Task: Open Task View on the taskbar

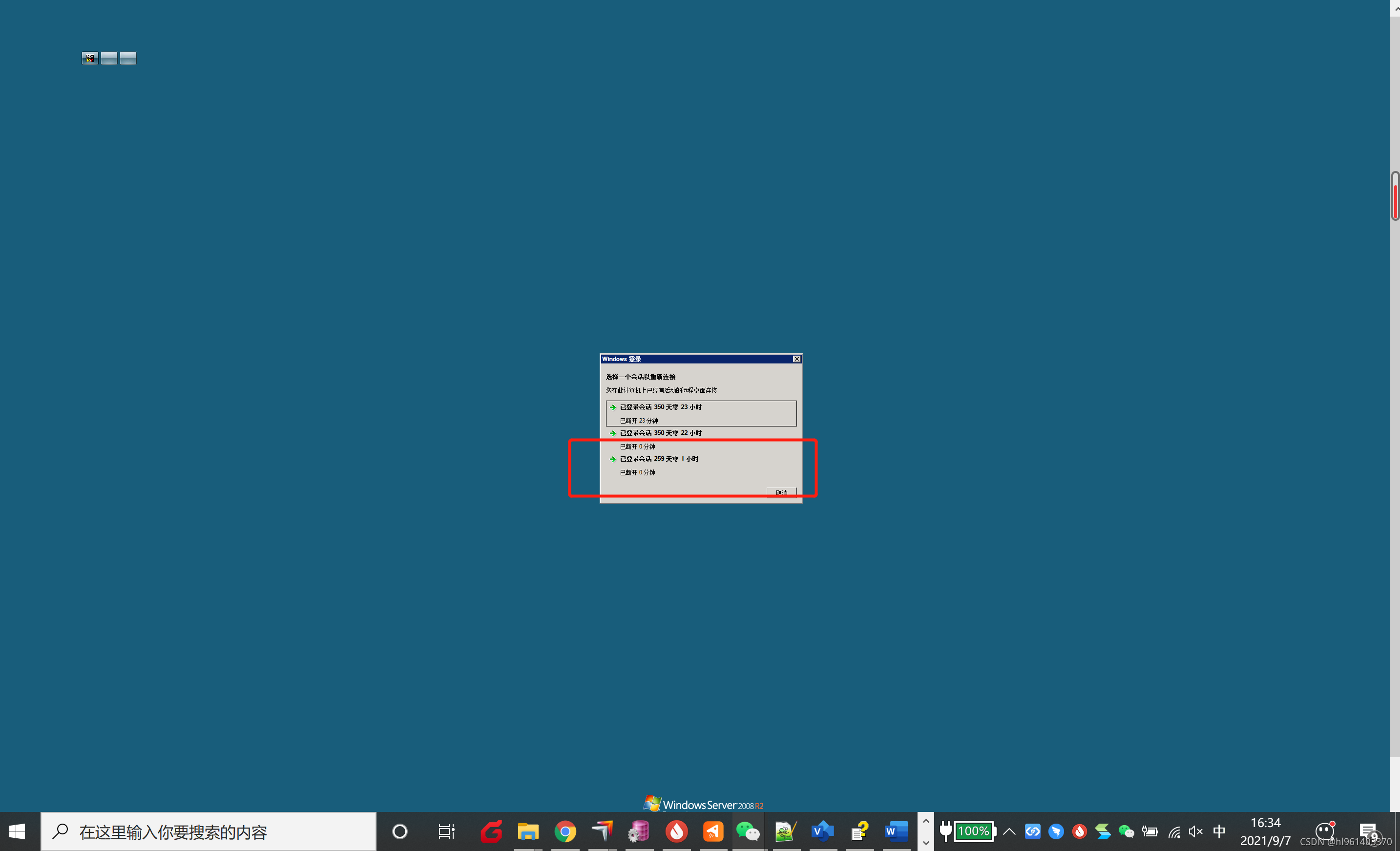Action: click(x=446, y=831)
